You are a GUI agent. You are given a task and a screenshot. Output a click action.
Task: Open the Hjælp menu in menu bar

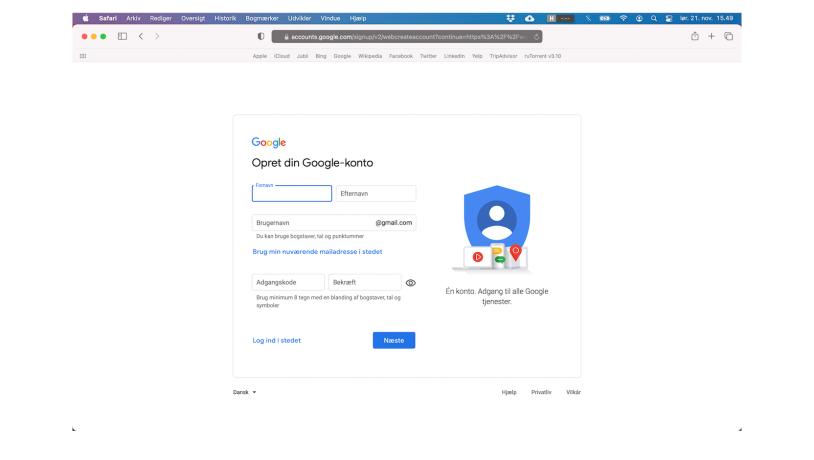click(x=358, y=18)
